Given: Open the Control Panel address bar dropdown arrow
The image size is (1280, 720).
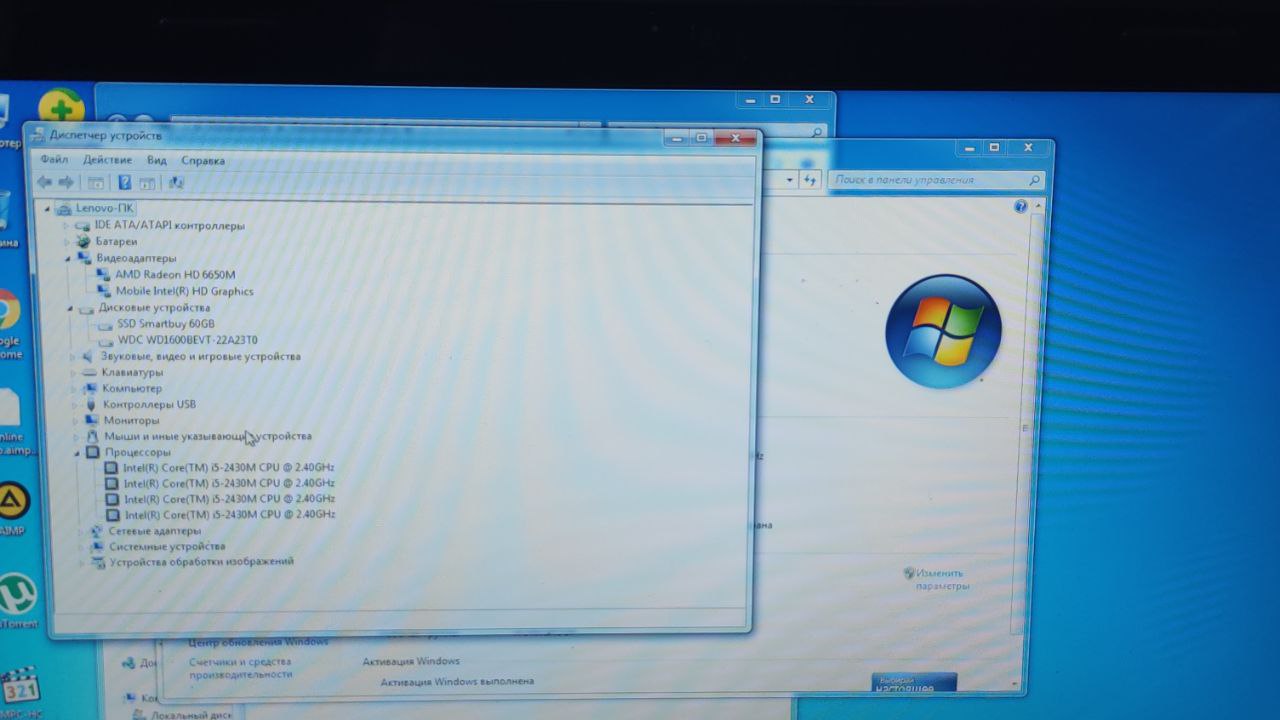Looking at the screenshot, I should click(789, 180).
